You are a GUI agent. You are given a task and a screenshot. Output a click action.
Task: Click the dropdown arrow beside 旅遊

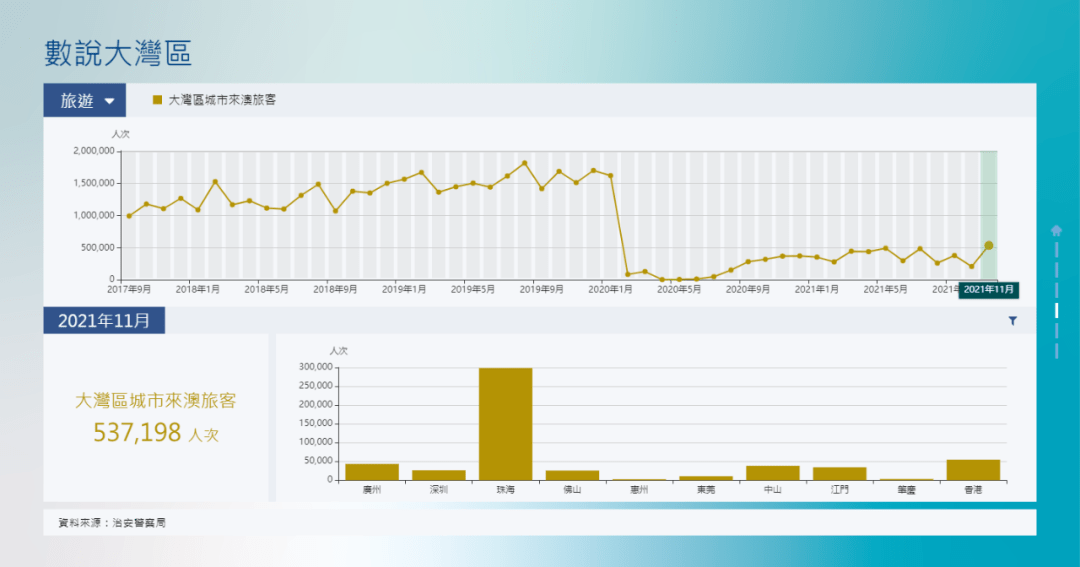(x=109, y=102)
